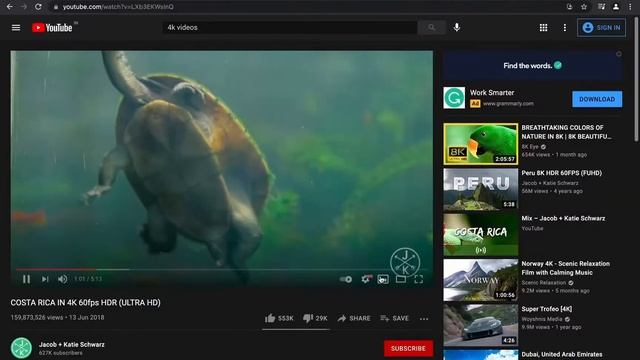Open 'BREATHTAKING COLORS OF NATURE IN 8K' title
Screen dimensions: 640x360
point(566,132)
